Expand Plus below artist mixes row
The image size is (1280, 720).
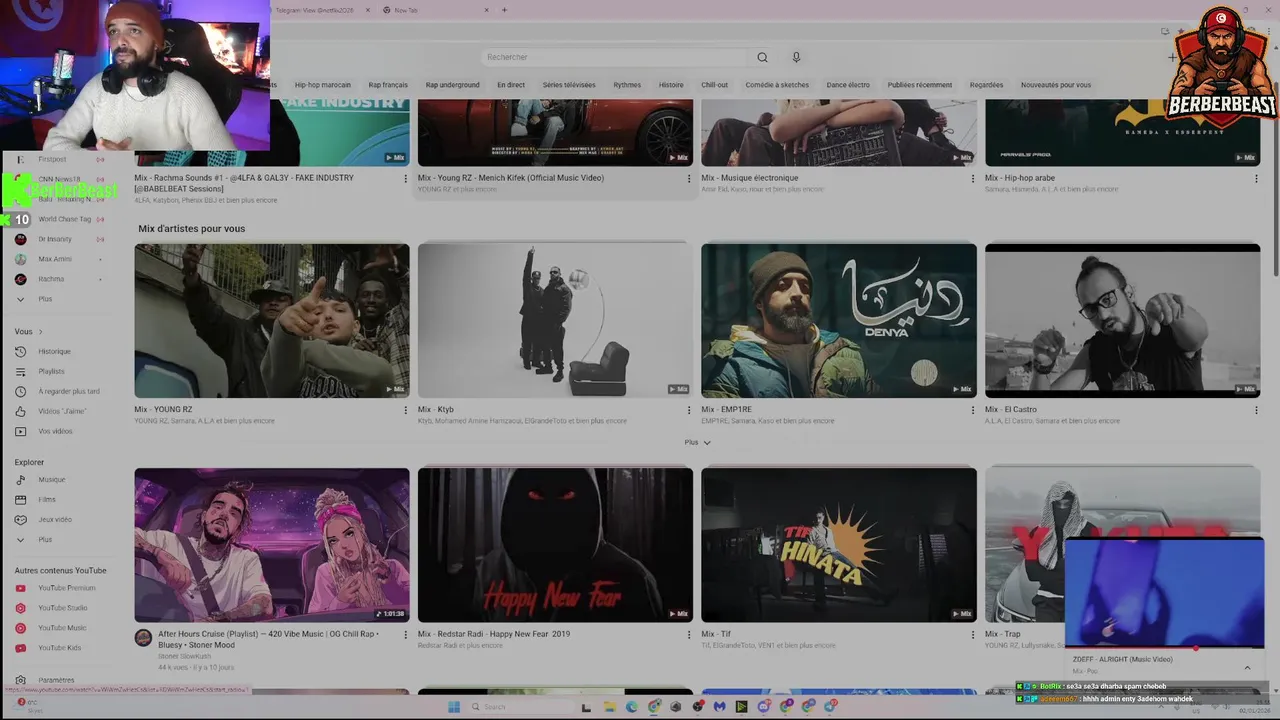coord(698,442)
